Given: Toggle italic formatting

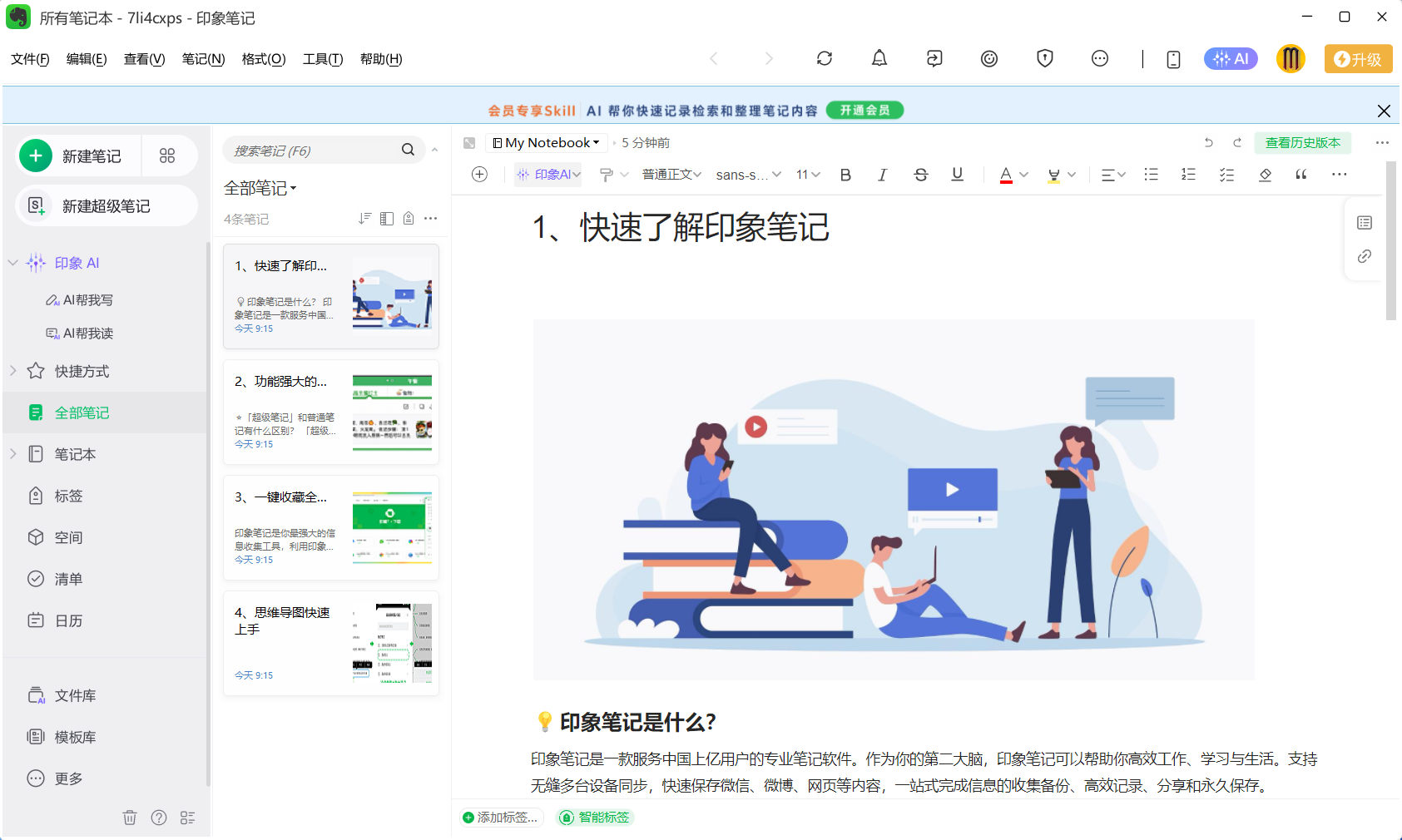Looking at the screenshot, I should pos(882,175).
